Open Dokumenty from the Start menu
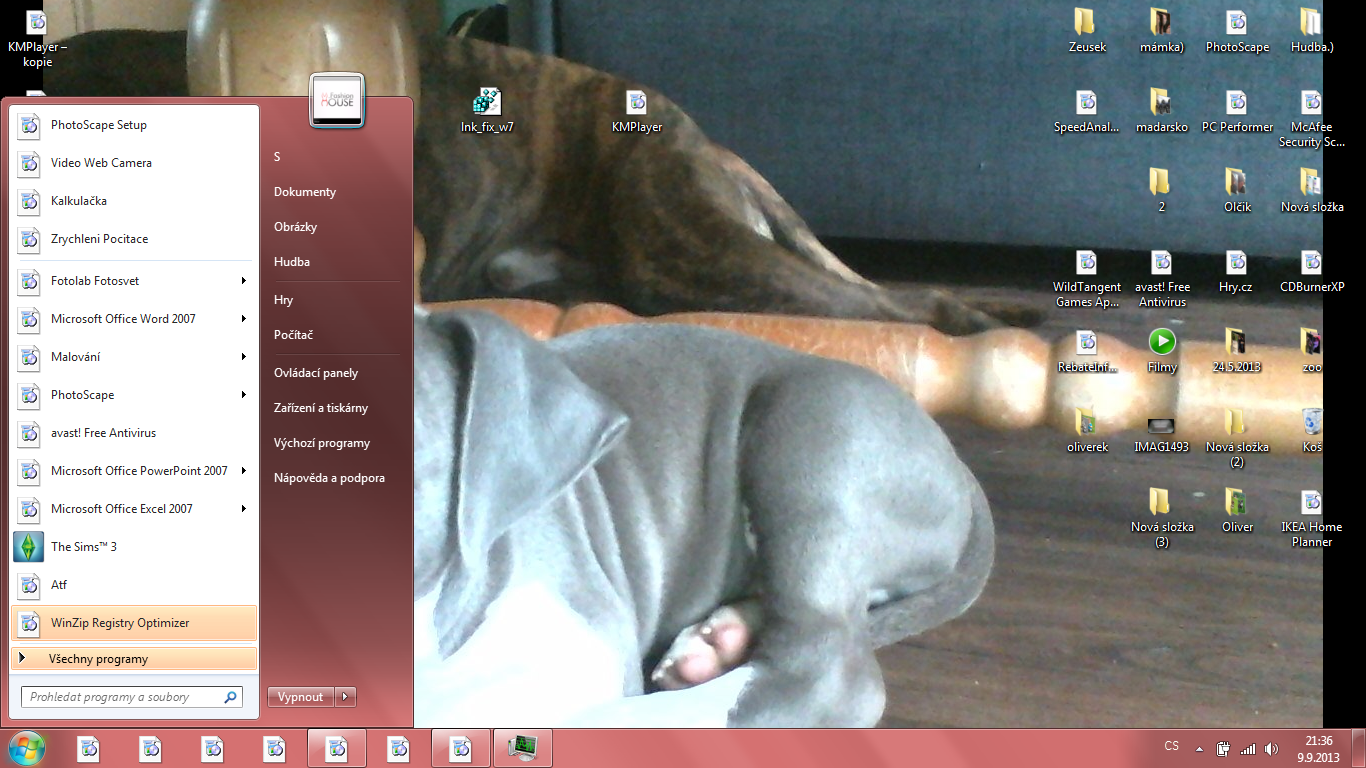1366x768 pixels. pyautogui.click(x=305, y=192)
